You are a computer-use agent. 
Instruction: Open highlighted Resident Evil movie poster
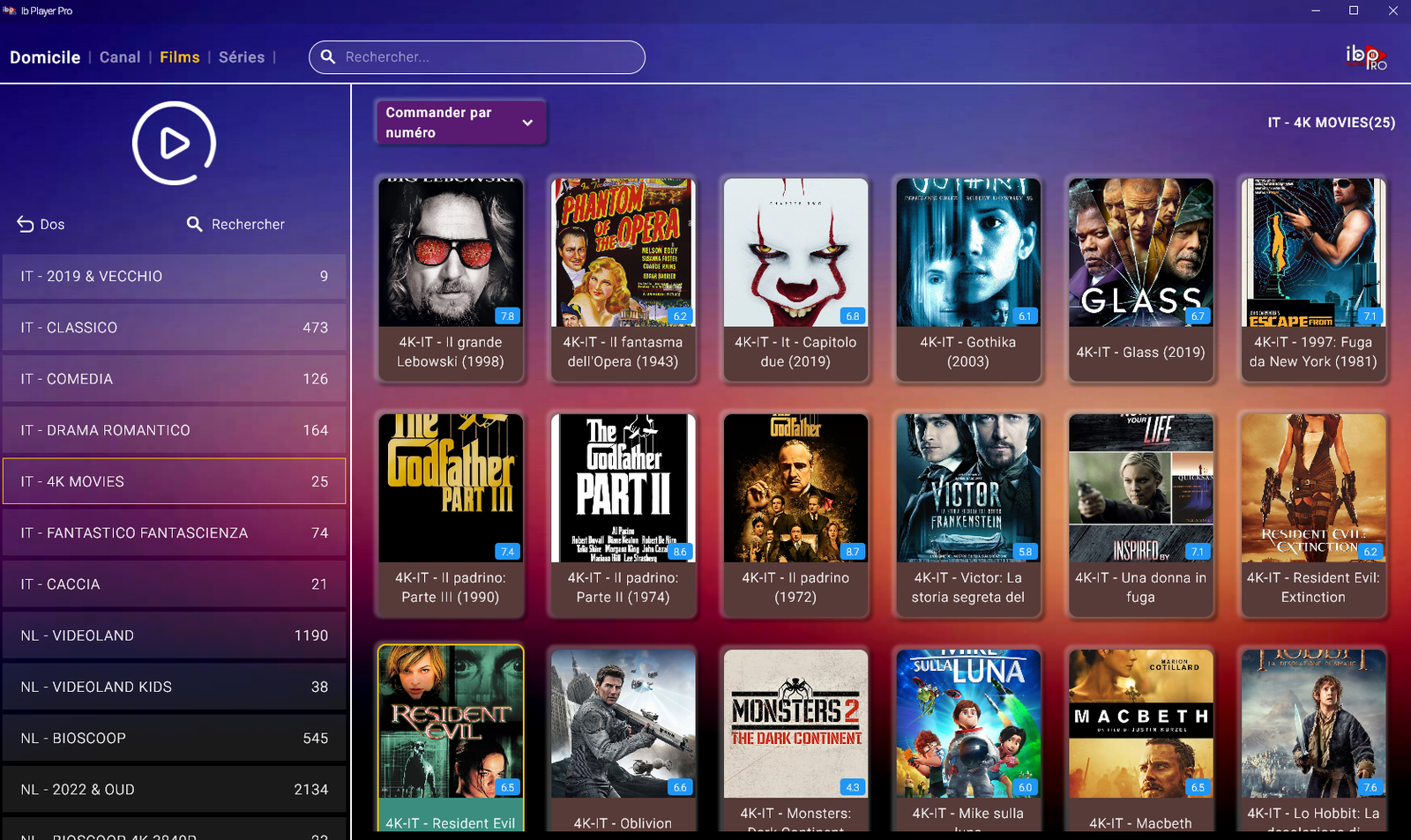(451, 724)
